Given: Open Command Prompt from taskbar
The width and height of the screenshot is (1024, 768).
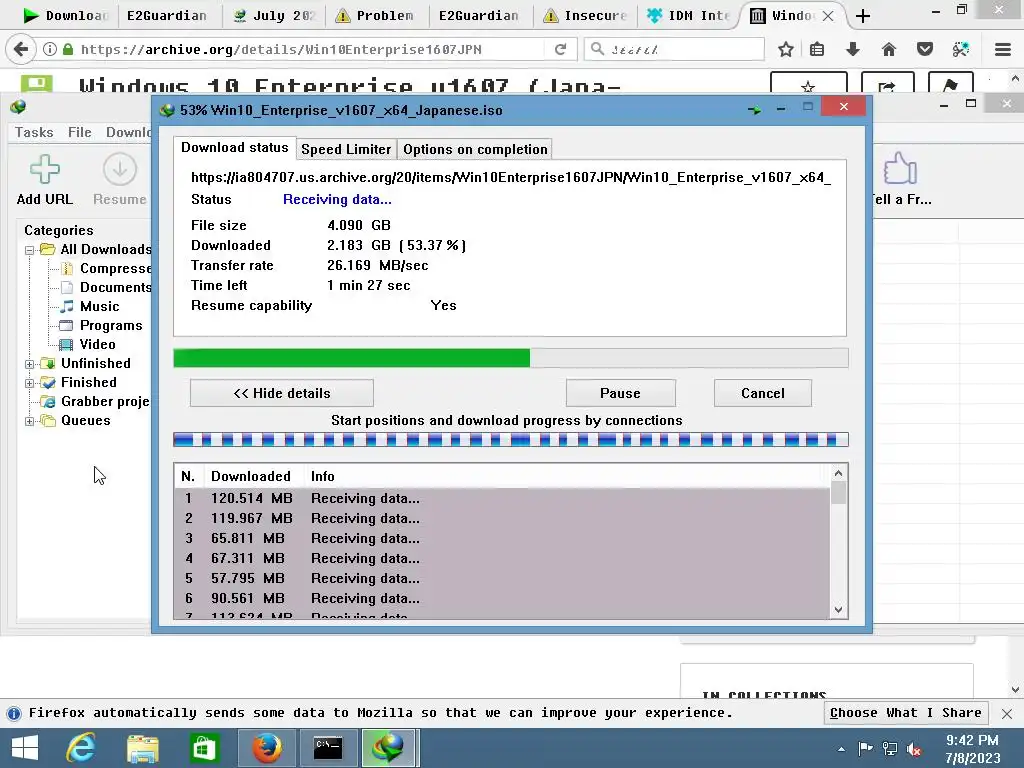Looking at the screenshot, I should point(328,748).
